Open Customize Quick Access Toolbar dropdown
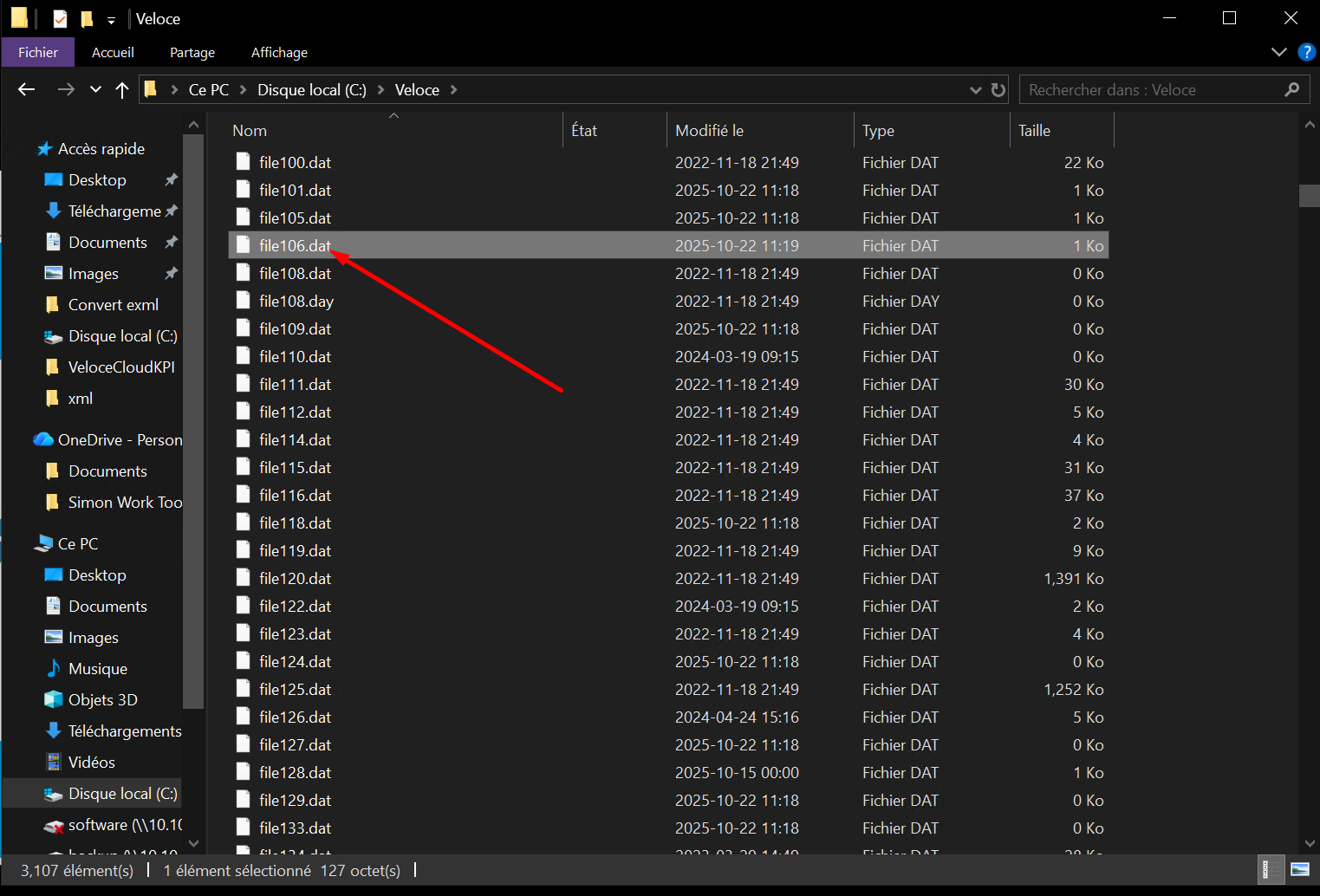This screenshot has height=896, width=1320. (x=111, y=19)
